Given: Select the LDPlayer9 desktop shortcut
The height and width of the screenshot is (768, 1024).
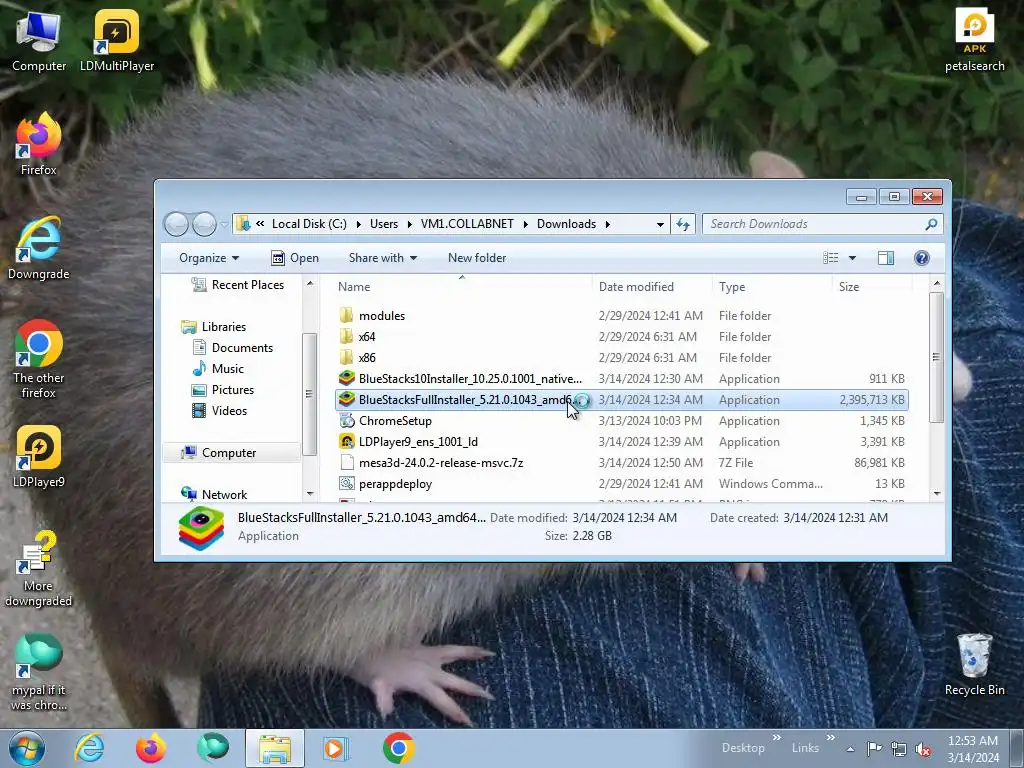Looking at the screenshot, I should tap(39, 457).
